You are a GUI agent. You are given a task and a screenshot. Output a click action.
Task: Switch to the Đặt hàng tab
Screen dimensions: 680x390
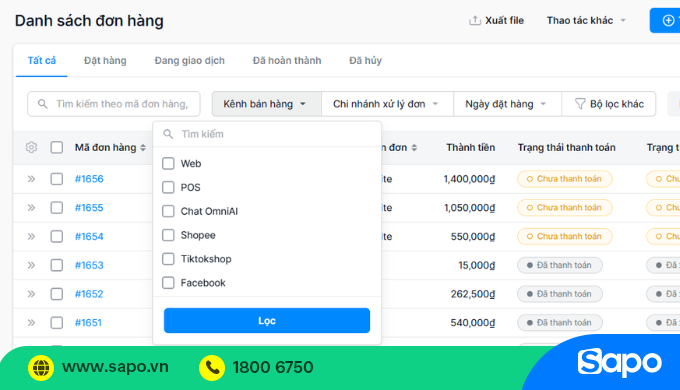pyautogui.click(x=105, y=61)
